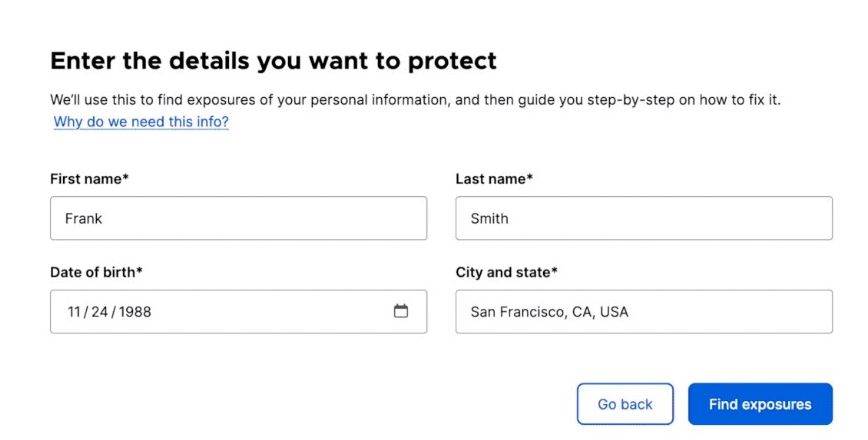Click the 'Date of birth*' field label
The image size is (868, 440).
coord(96,272)
